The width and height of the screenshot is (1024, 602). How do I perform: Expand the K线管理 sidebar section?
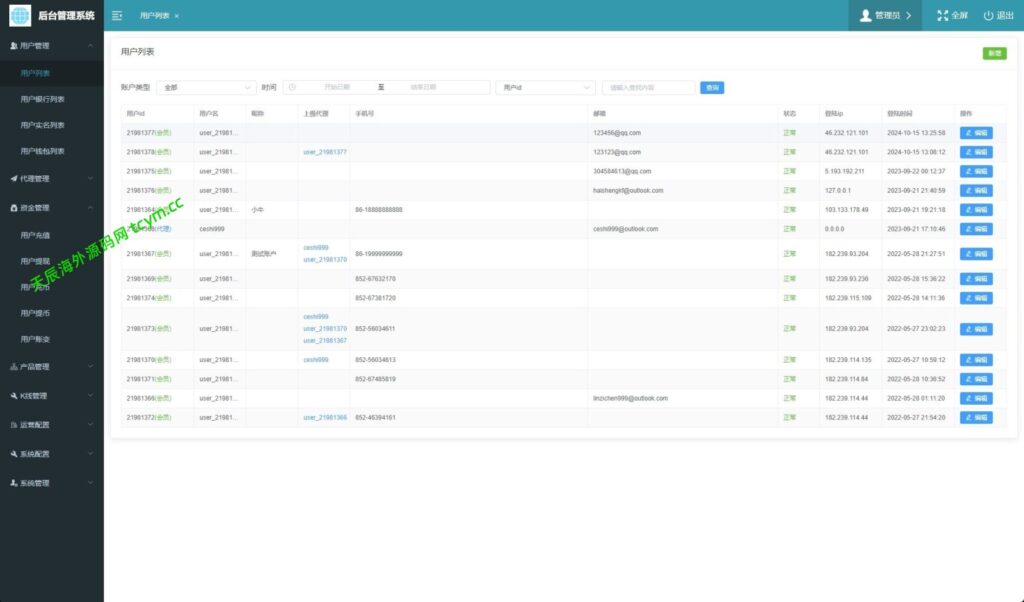[x=52, y=396]
